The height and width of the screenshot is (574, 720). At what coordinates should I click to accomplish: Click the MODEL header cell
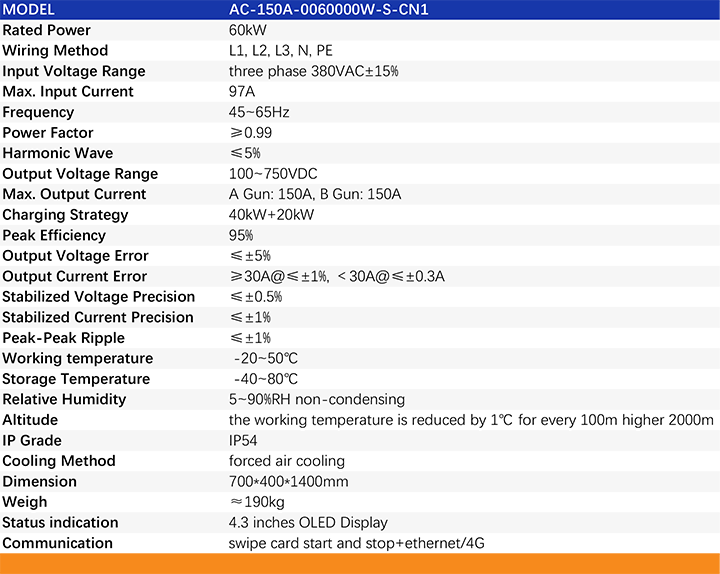[32, 10]
